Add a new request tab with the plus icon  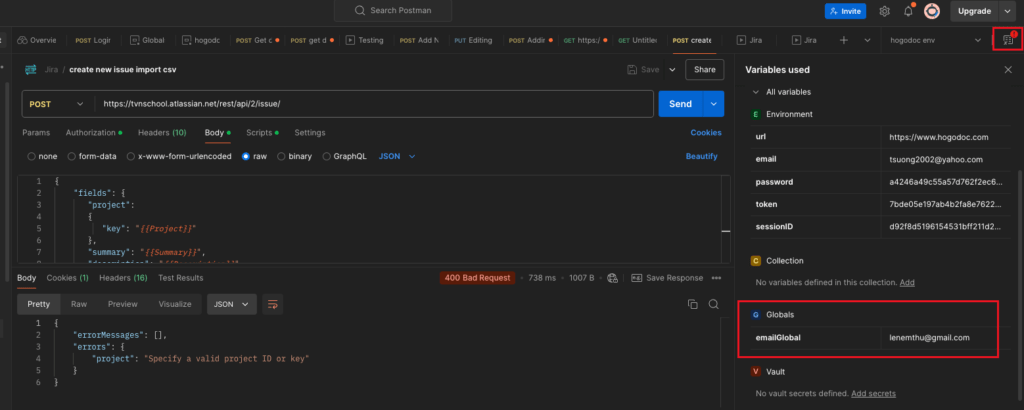(x=844, y=40)
